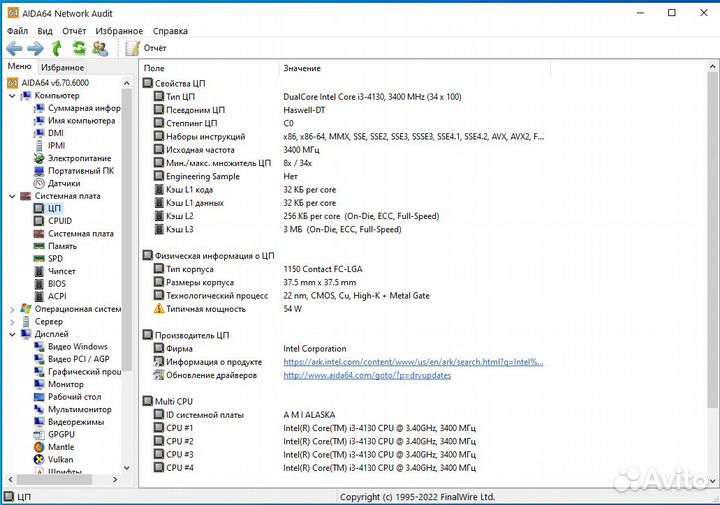This screenshot has width=720, height=505.
Task: Select Системная плата sub-item under motherboard
Action: (73, 234)
